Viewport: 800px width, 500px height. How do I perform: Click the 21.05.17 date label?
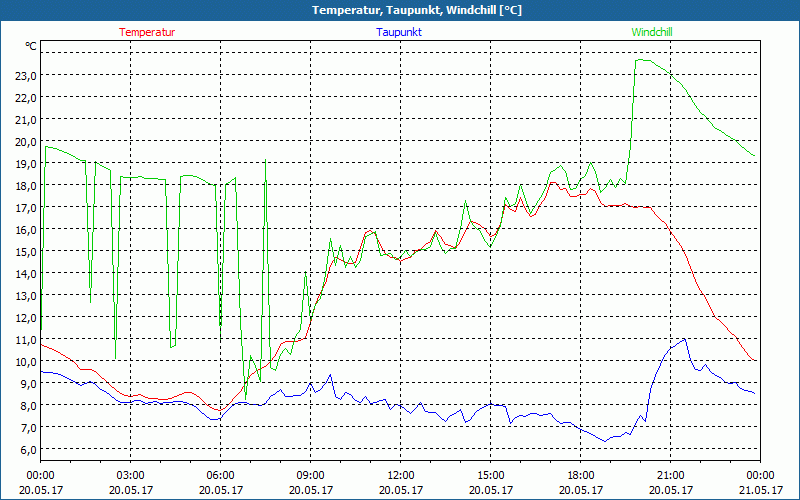[x=760, y=490]
